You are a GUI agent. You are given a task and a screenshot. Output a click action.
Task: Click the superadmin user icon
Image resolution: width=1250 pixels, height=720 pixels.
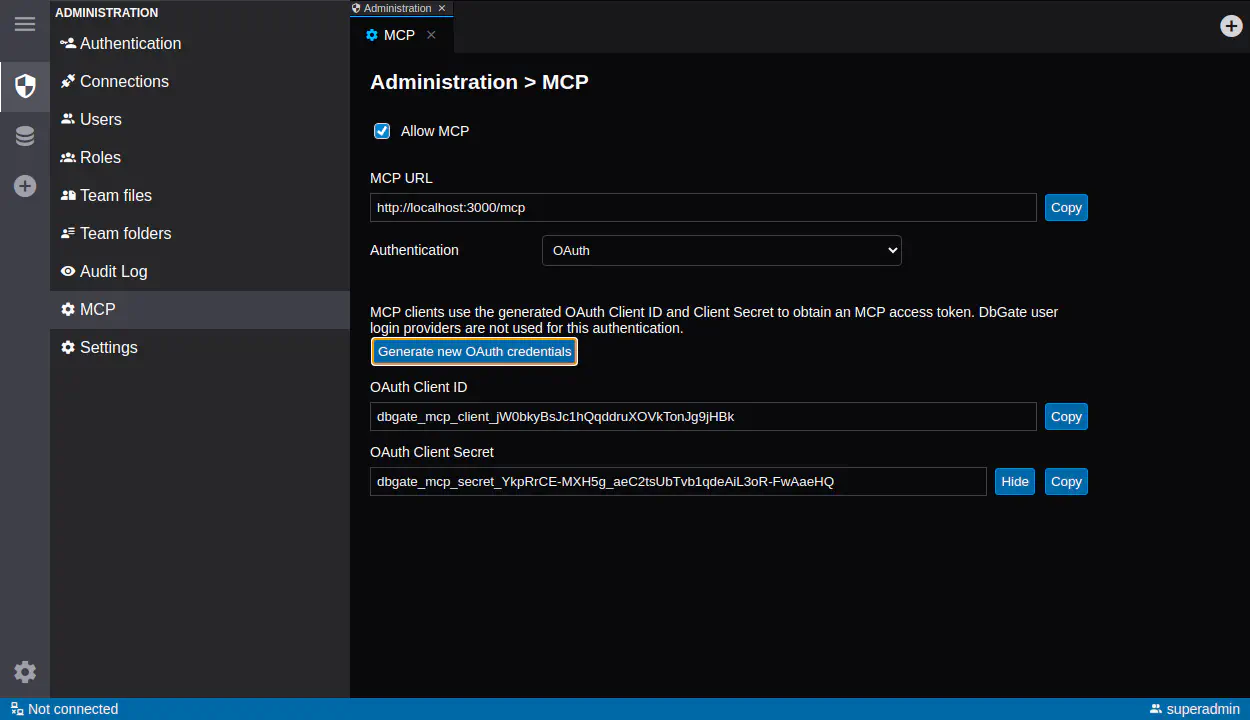(x=1156, y=709)
